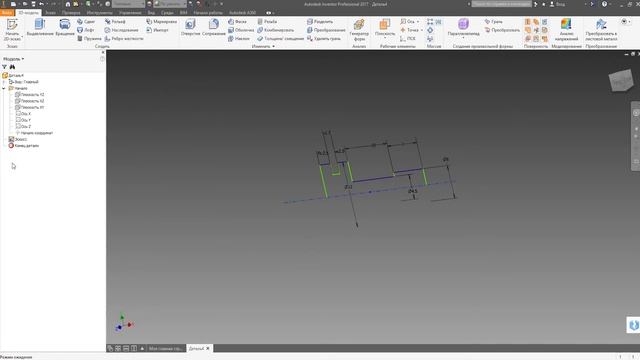
Task: Click the Маркировка (Decal) tool
Action: click(162, 22)
